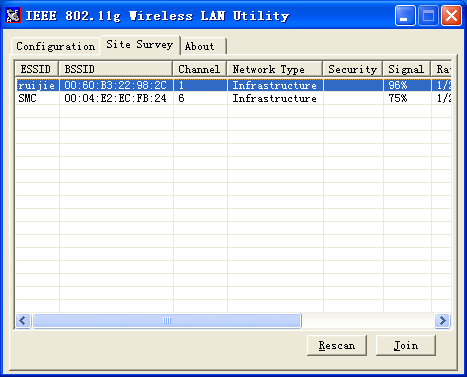The height and width of the screenshot is (377, 467).
Task: Sort by the BSSID column header
Action: coord(116,69)
